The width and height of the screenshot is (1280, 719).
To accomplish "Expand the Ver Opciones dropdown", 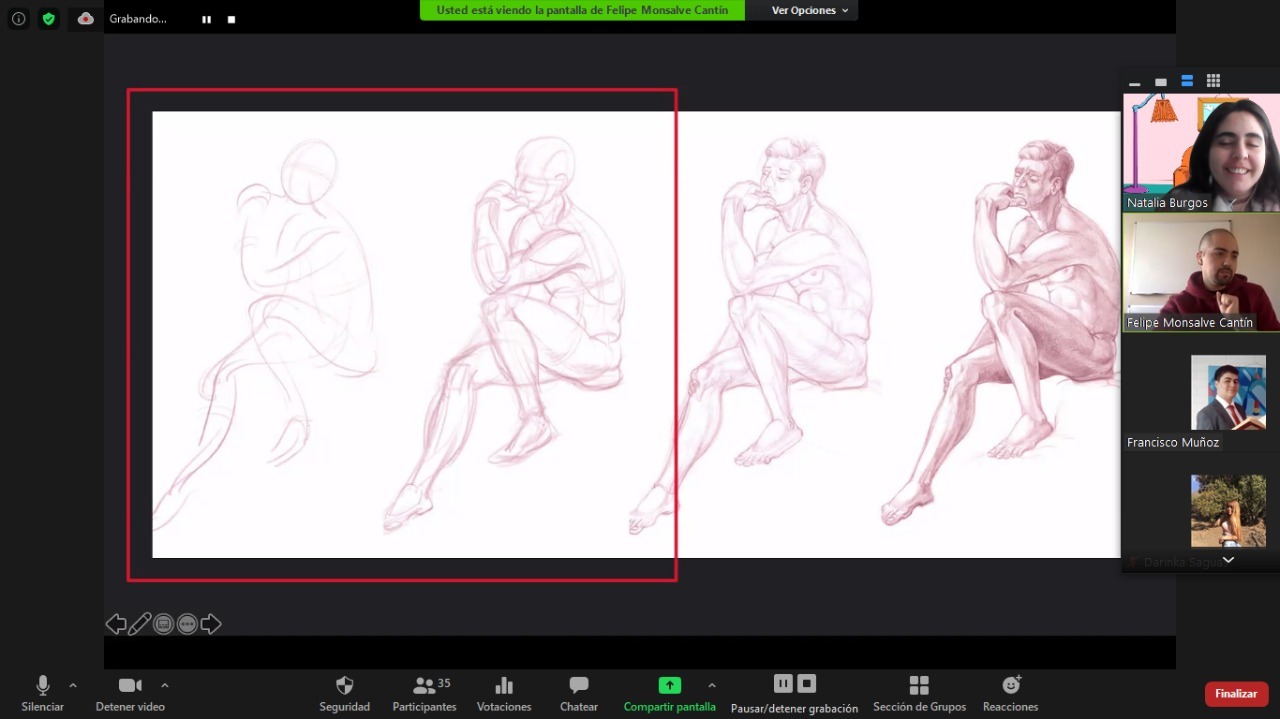I will 809,11.
